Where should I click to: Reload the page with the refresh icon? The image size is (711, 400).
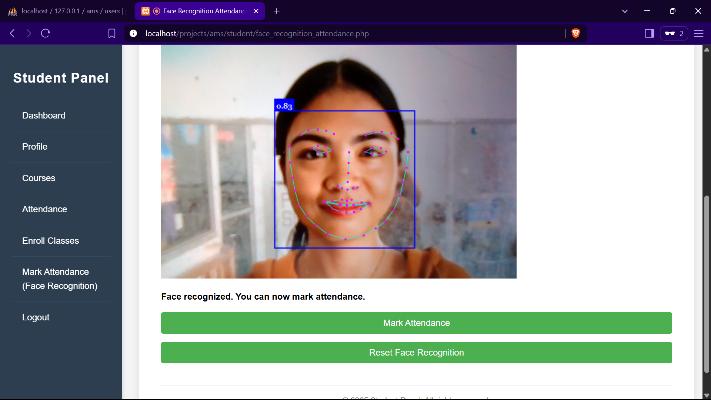point(45,33)
